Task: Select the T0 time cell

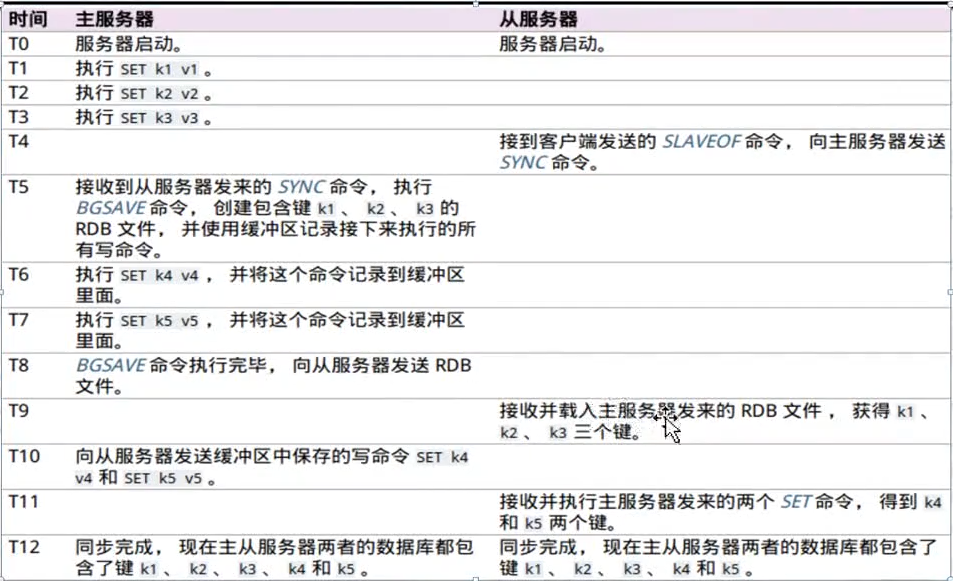Action: pyautogui.click(x=19, y=44)
